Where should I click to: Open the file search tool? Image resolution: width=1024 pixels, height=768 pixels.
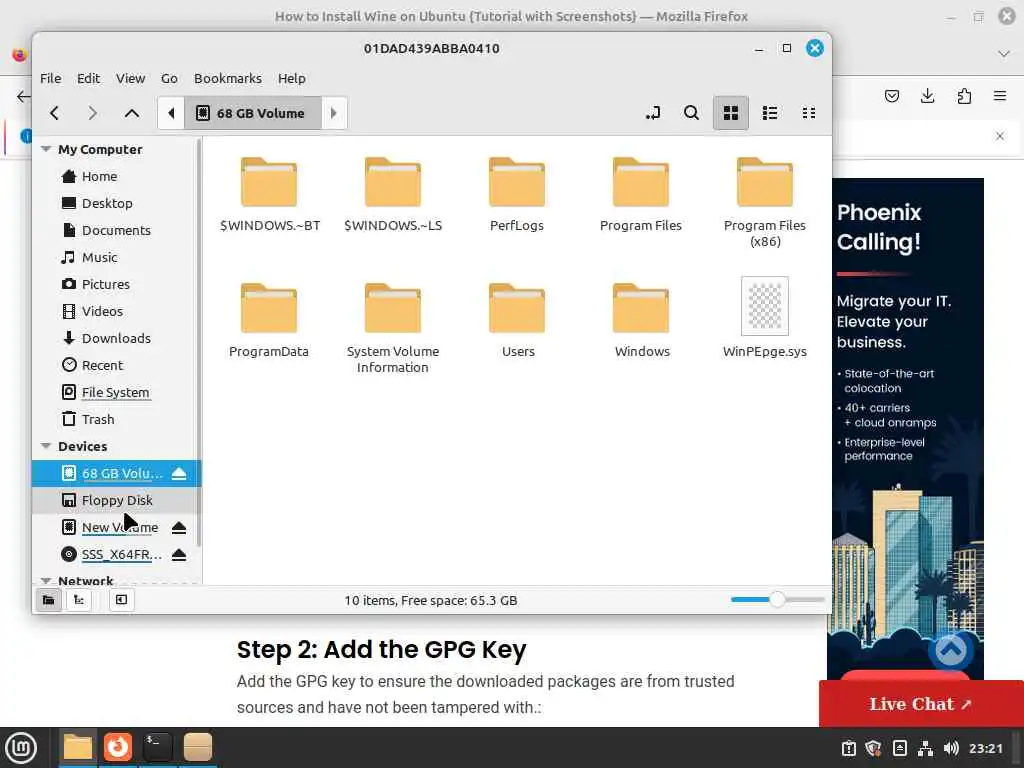[691, 113]
